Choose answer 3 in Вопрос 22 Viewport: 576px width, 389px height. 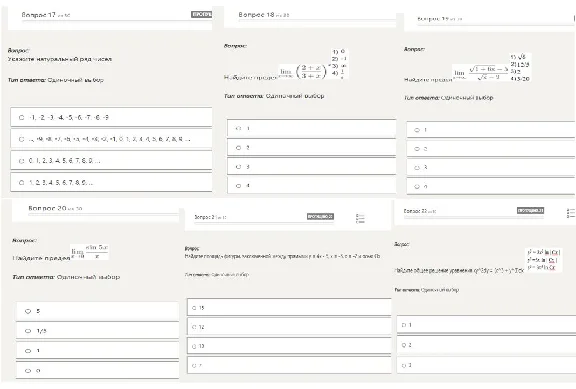coord(486,365)
